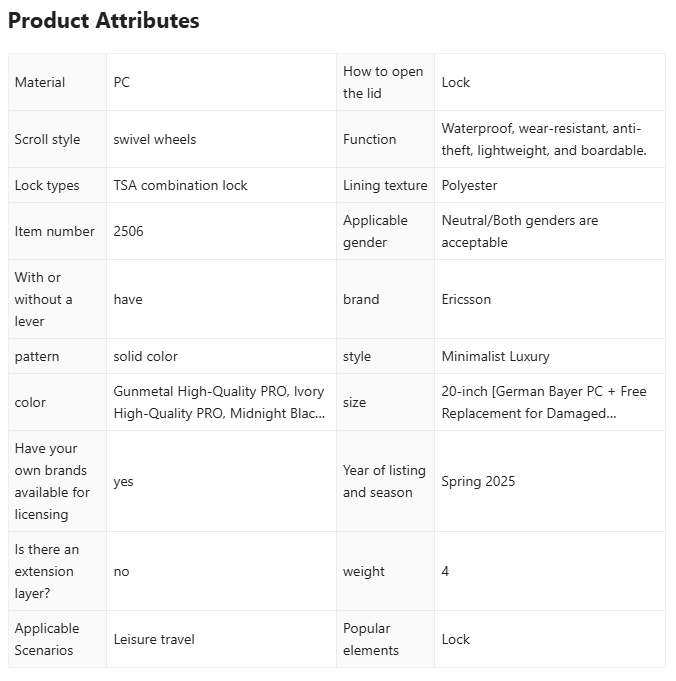Click the Lock value under Popular elements
The image size is (676, 681).
click(456, 639)
